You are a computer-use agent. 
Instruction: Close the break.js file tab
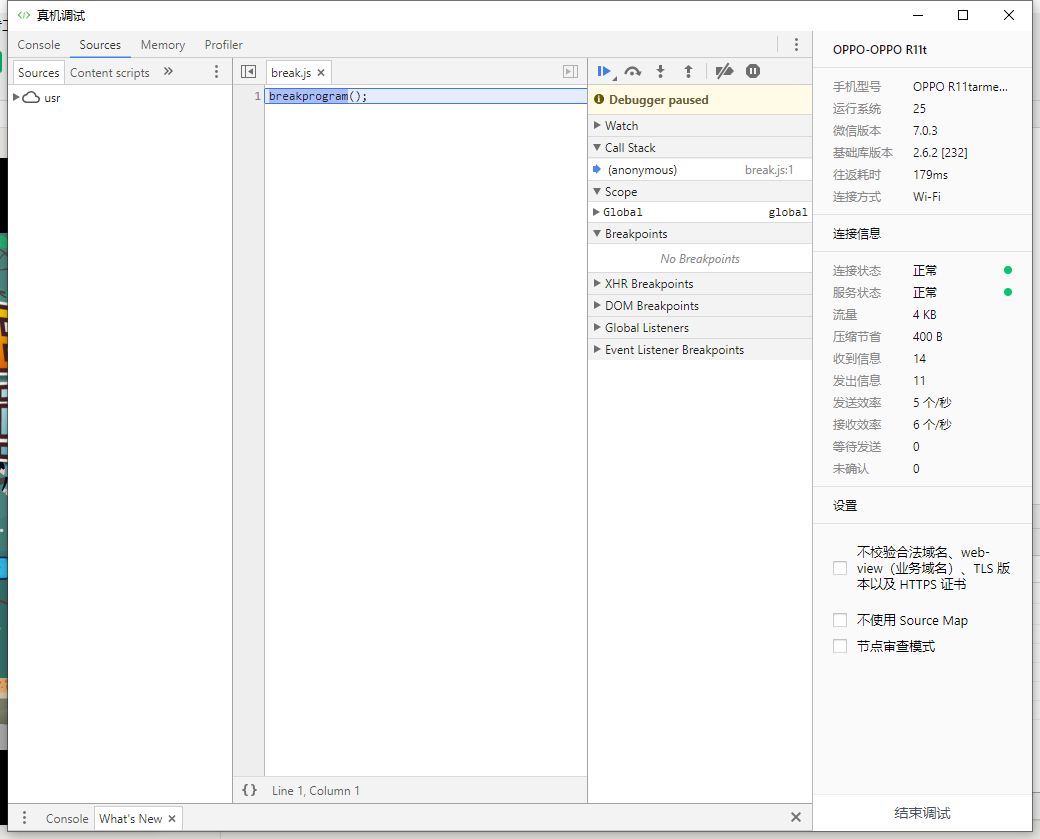coord(321,73)
